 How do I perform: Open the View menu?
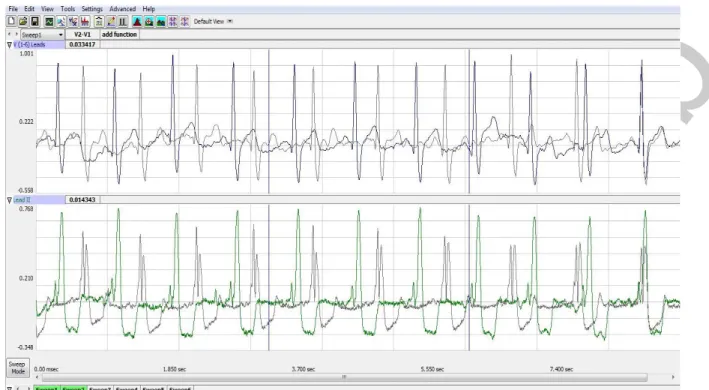47,9
